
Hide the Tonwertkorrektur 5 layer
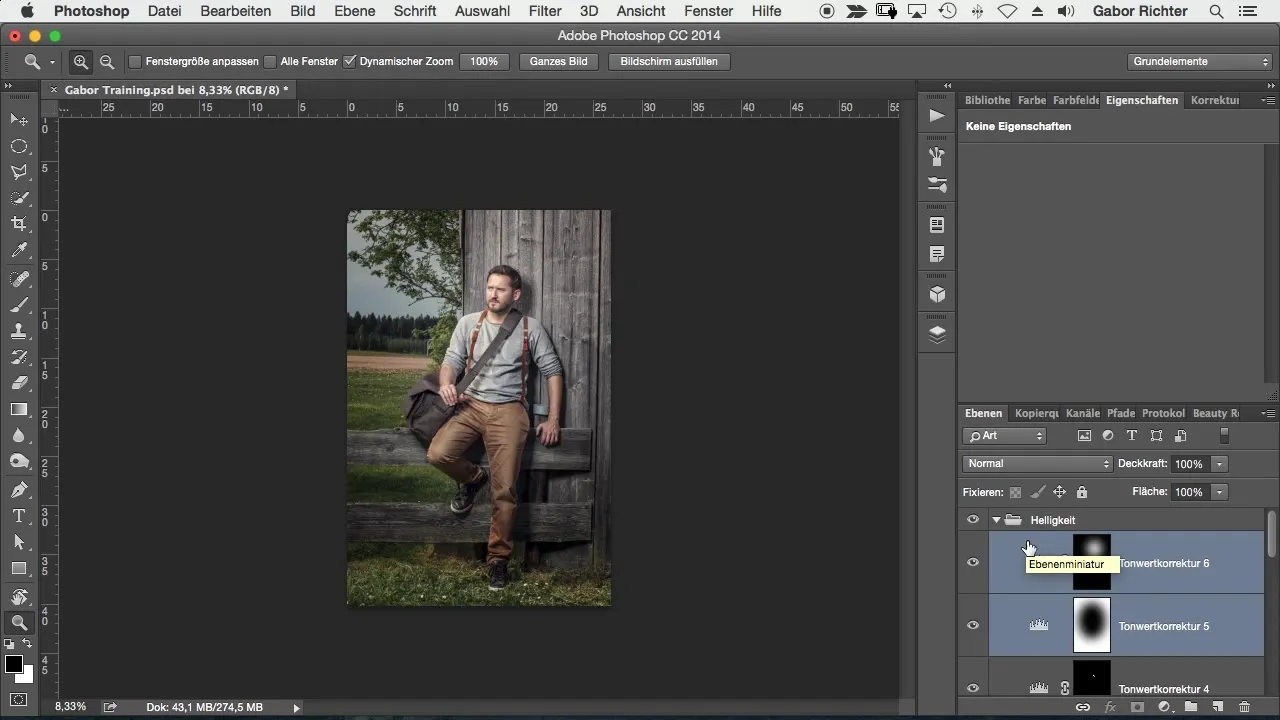pos(972,625)
